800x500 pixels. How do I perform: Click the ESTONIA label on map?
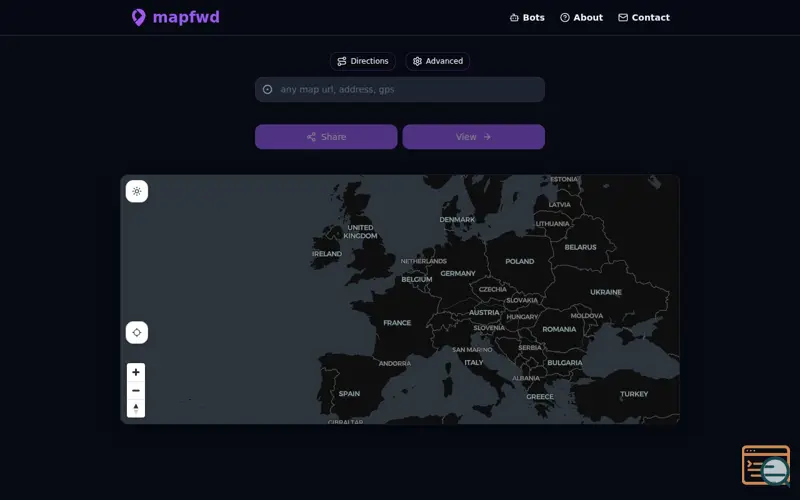564,179
